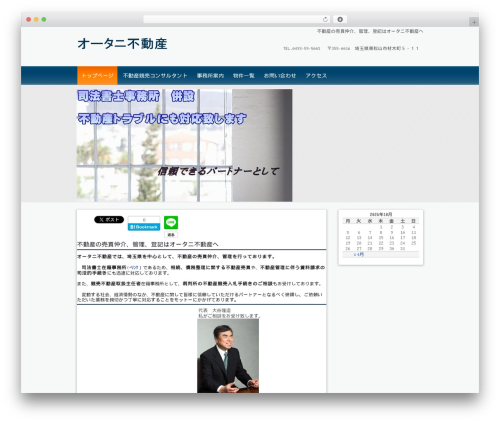The height and width of the screenshot is (423, 500).
Task: Open the 不動産競売コンサルタント menu item
Action: (155, 76)
